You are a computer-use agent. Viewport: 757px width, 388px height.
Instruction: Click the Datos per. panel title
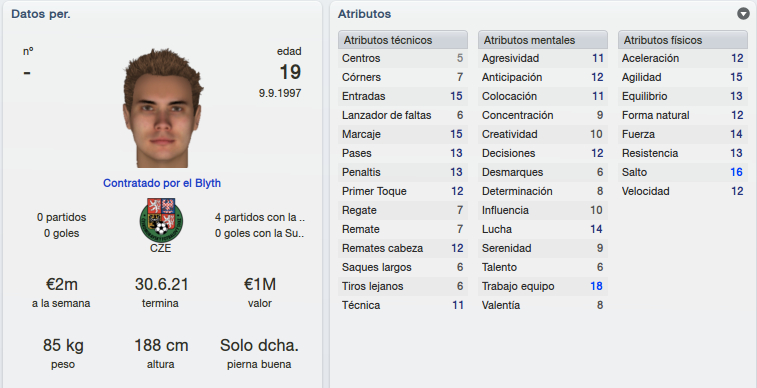(41, 14)
